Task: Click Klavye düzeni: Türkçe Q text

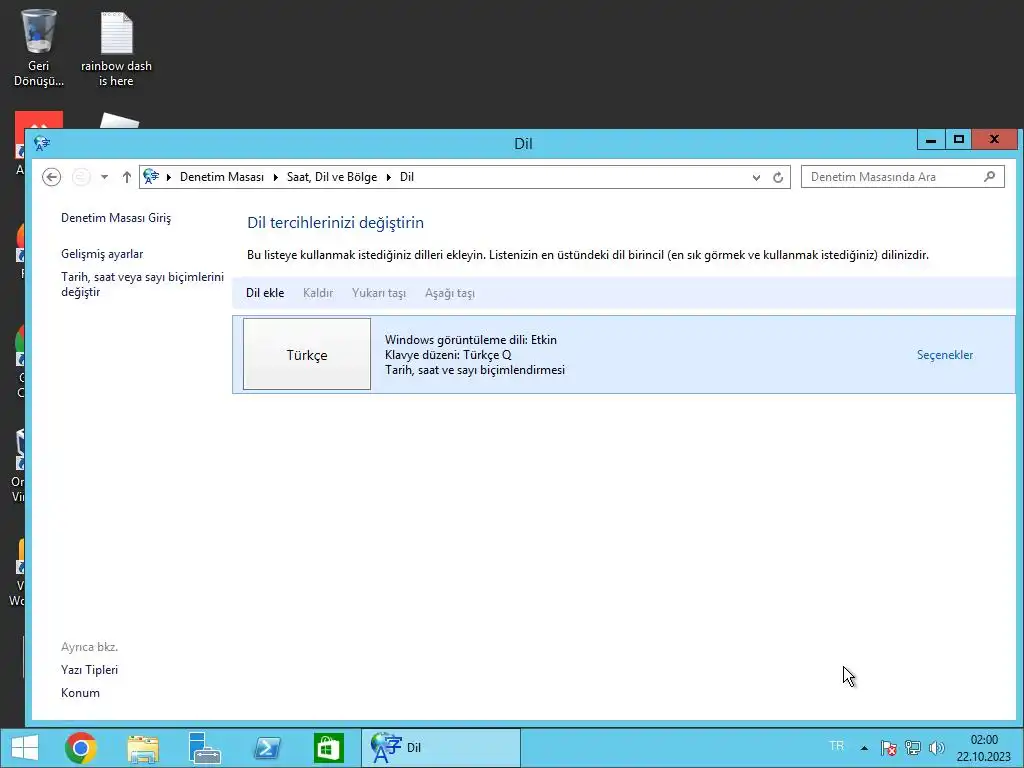Action: click(x=448, y=355)
